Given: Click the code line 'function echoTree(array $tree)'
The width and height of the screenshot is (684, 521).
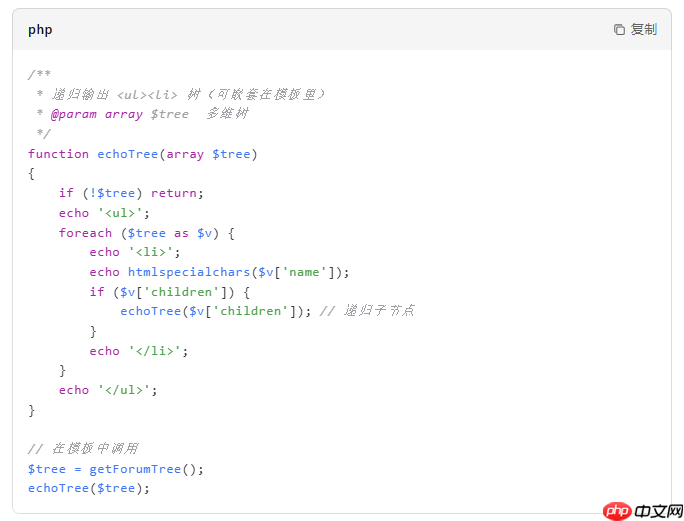Looking at the screenshot, I should [x=143, y=154].
